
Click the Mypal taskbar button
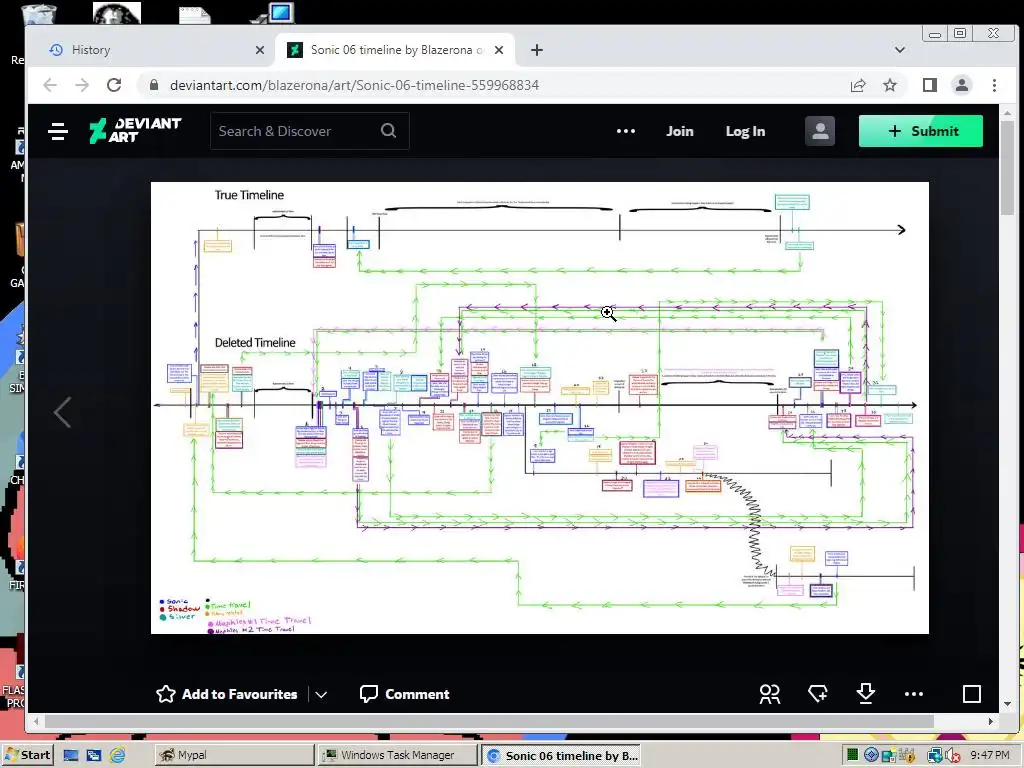[234, 755]
